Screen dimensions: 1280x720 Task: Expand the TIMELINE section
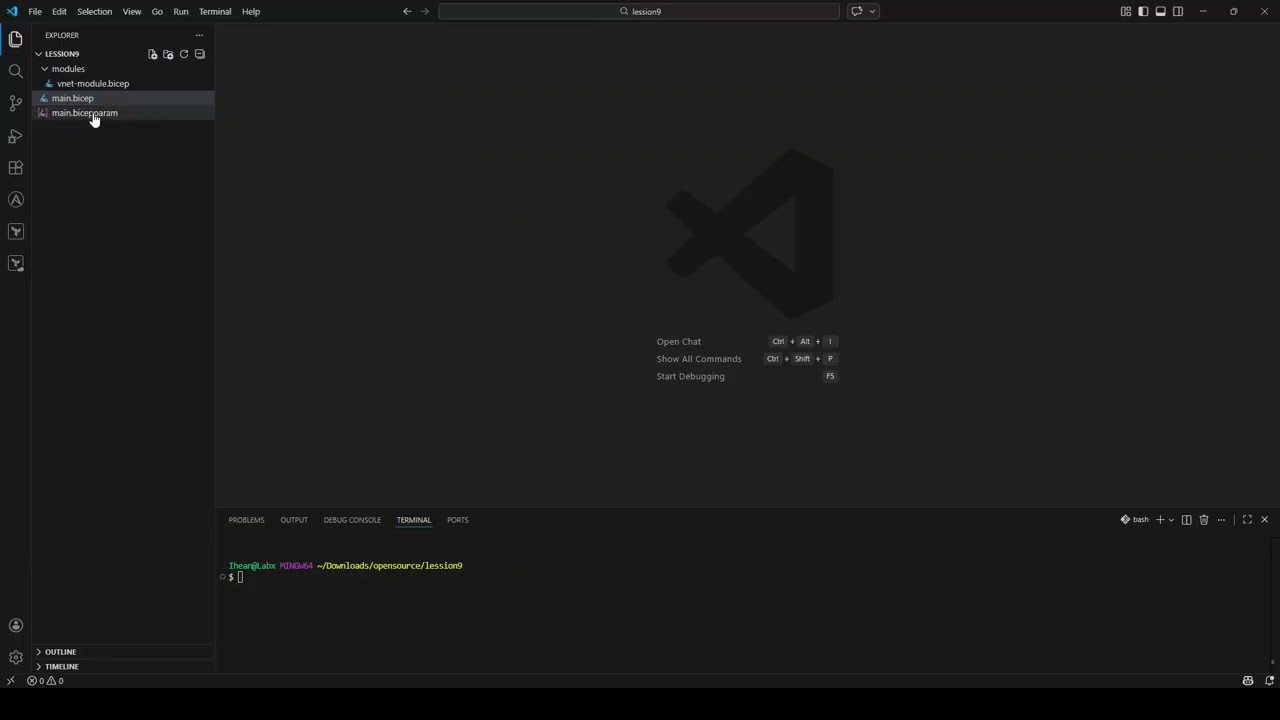tap(61, 666)
